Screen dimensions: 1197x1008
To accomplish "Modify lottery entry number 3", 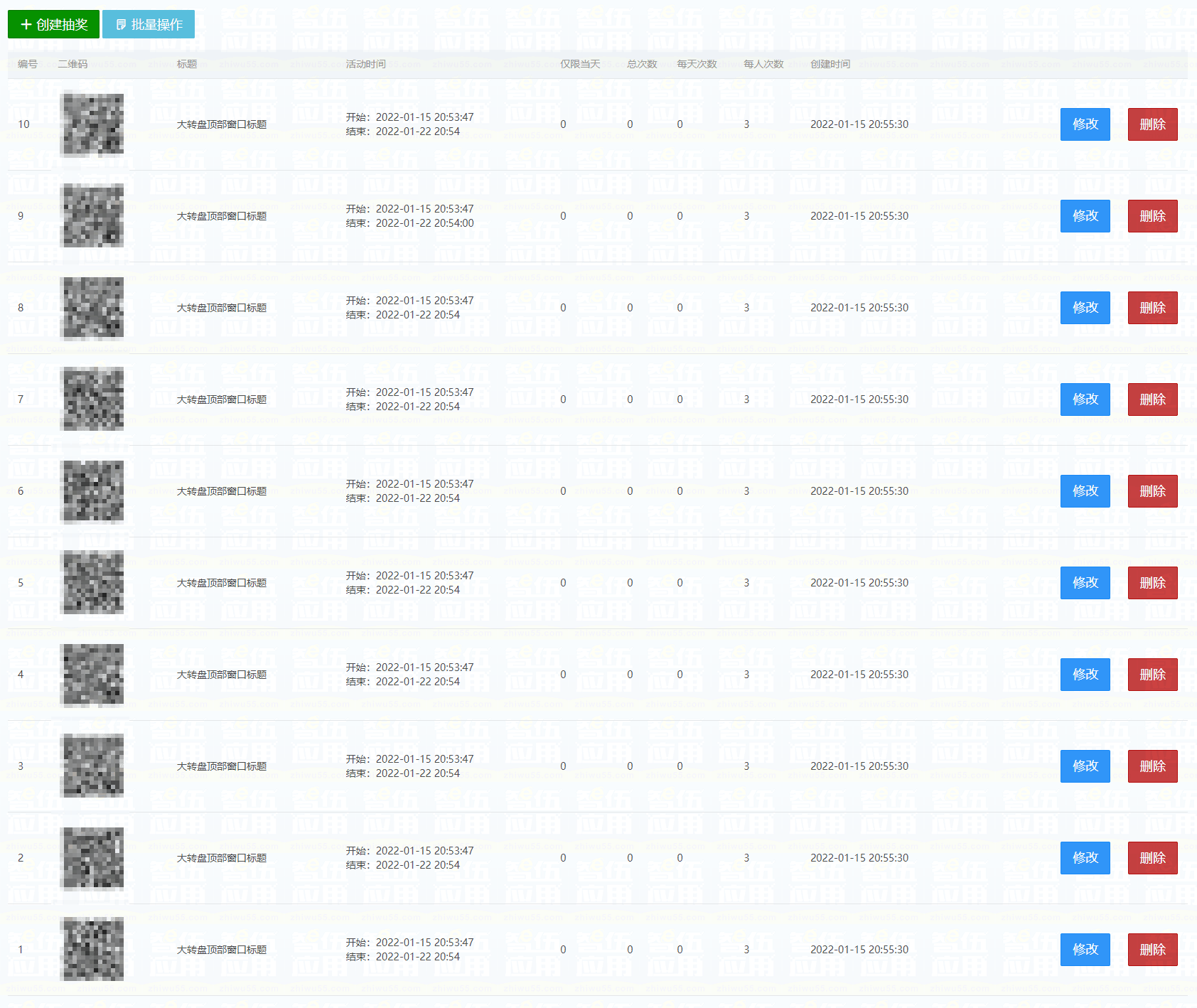I will click(1085, 766).
